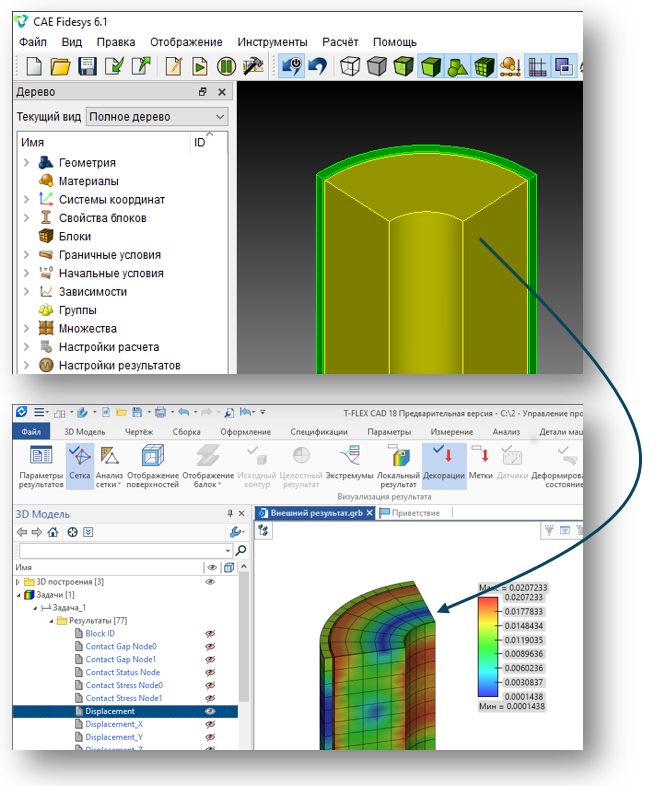Click the hammer settings icon in Fidesys toolbar
This screenshot has height=786, width=656.
tap(253, 66)
